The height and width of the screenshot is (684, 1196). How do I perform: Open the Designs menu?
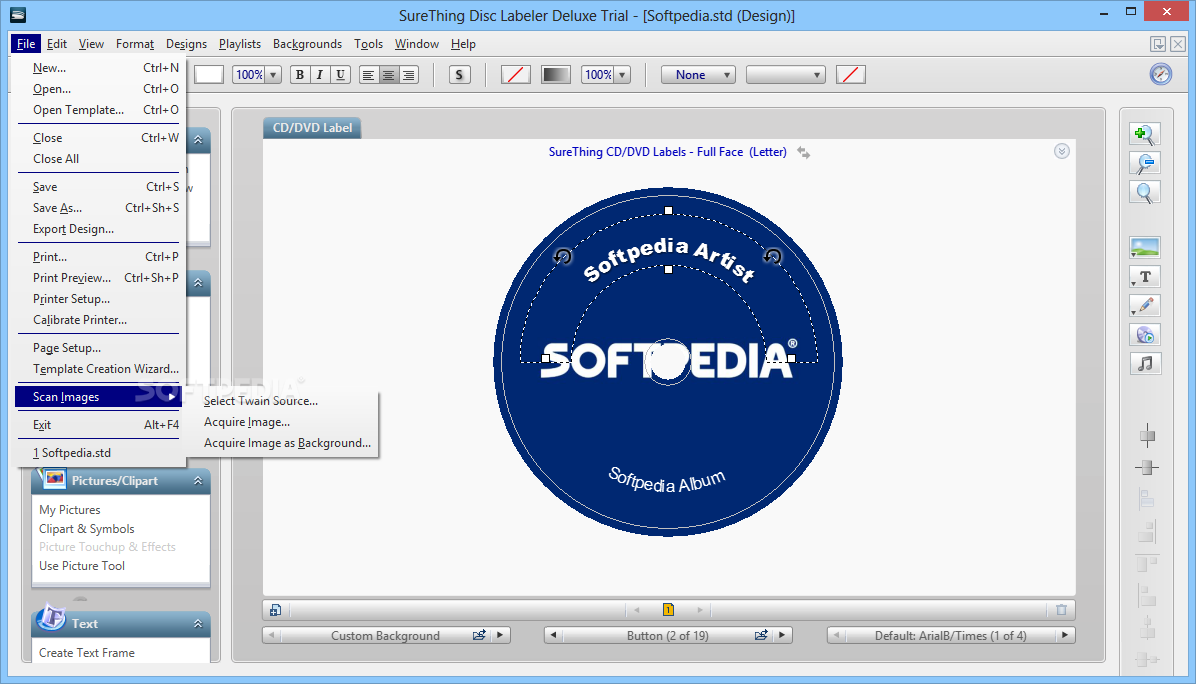coord(186,44)
